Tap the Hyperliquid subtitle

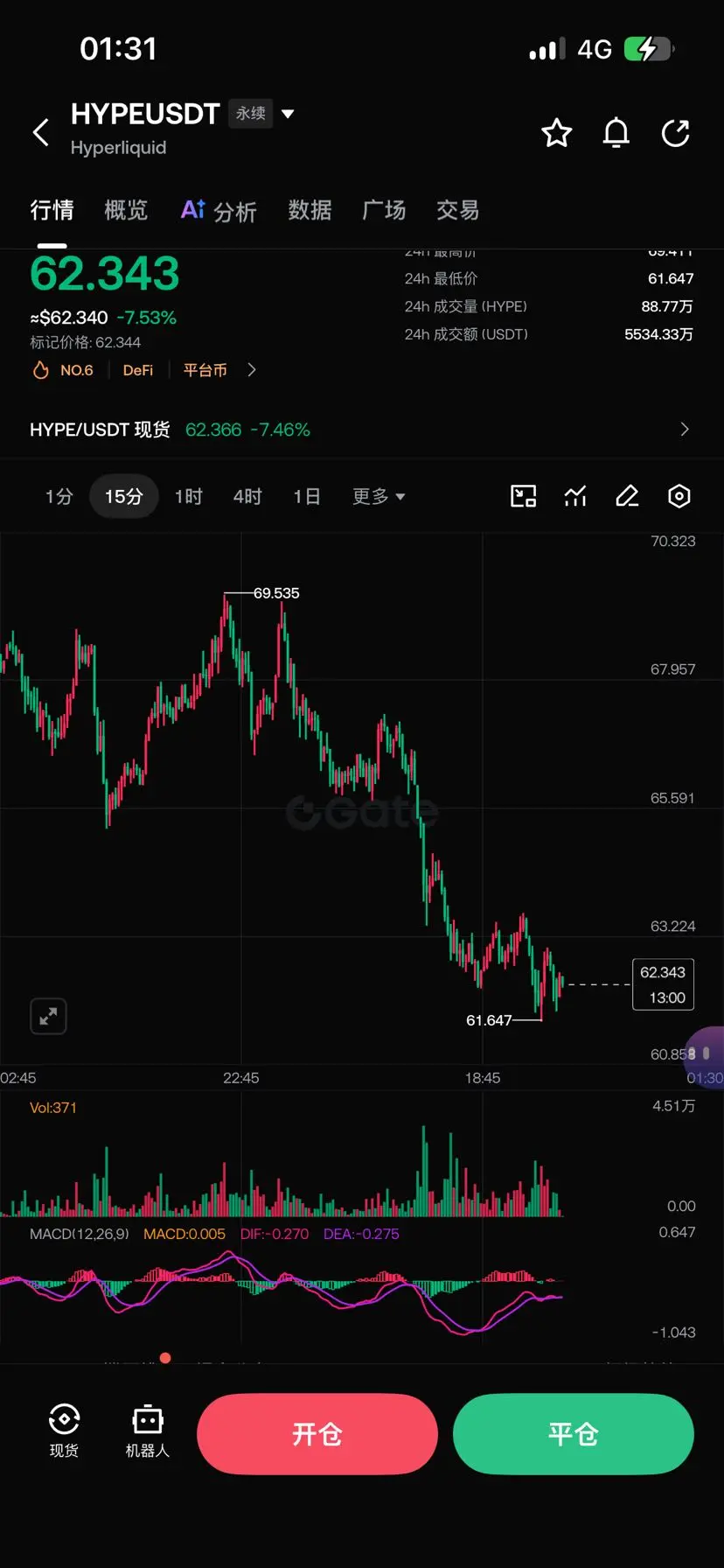[118, 147]
